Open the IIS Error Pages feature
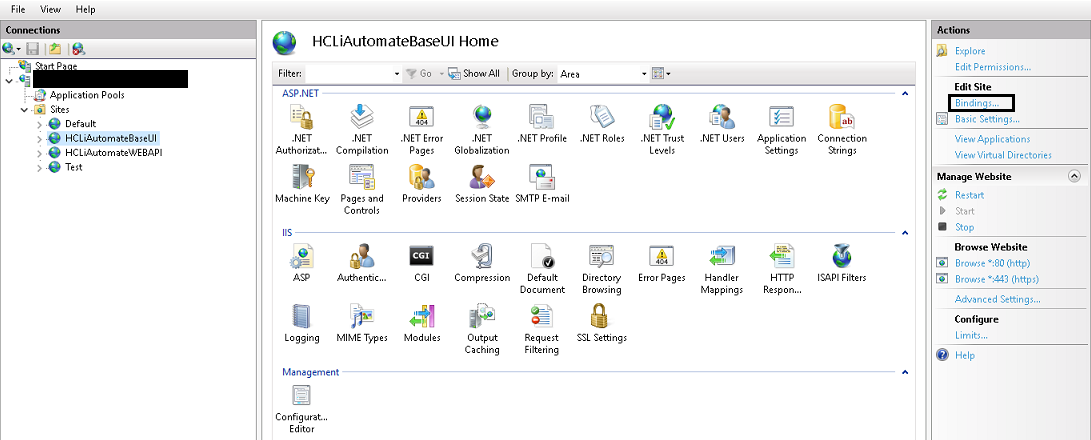The width and height of the screenshot is (1091, 440). coord(662,263)
